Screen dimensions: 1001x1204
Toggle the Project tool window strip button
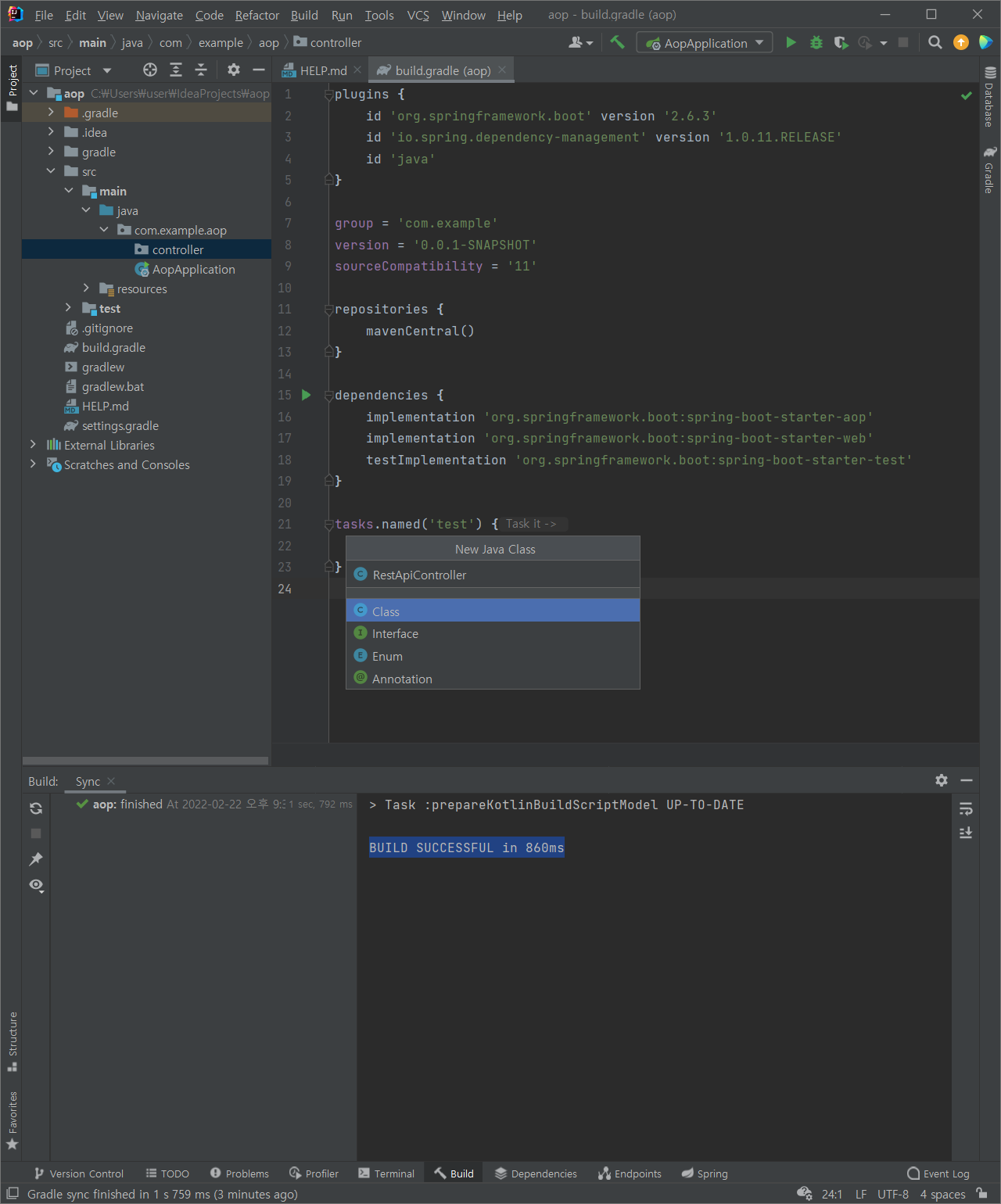13,88
